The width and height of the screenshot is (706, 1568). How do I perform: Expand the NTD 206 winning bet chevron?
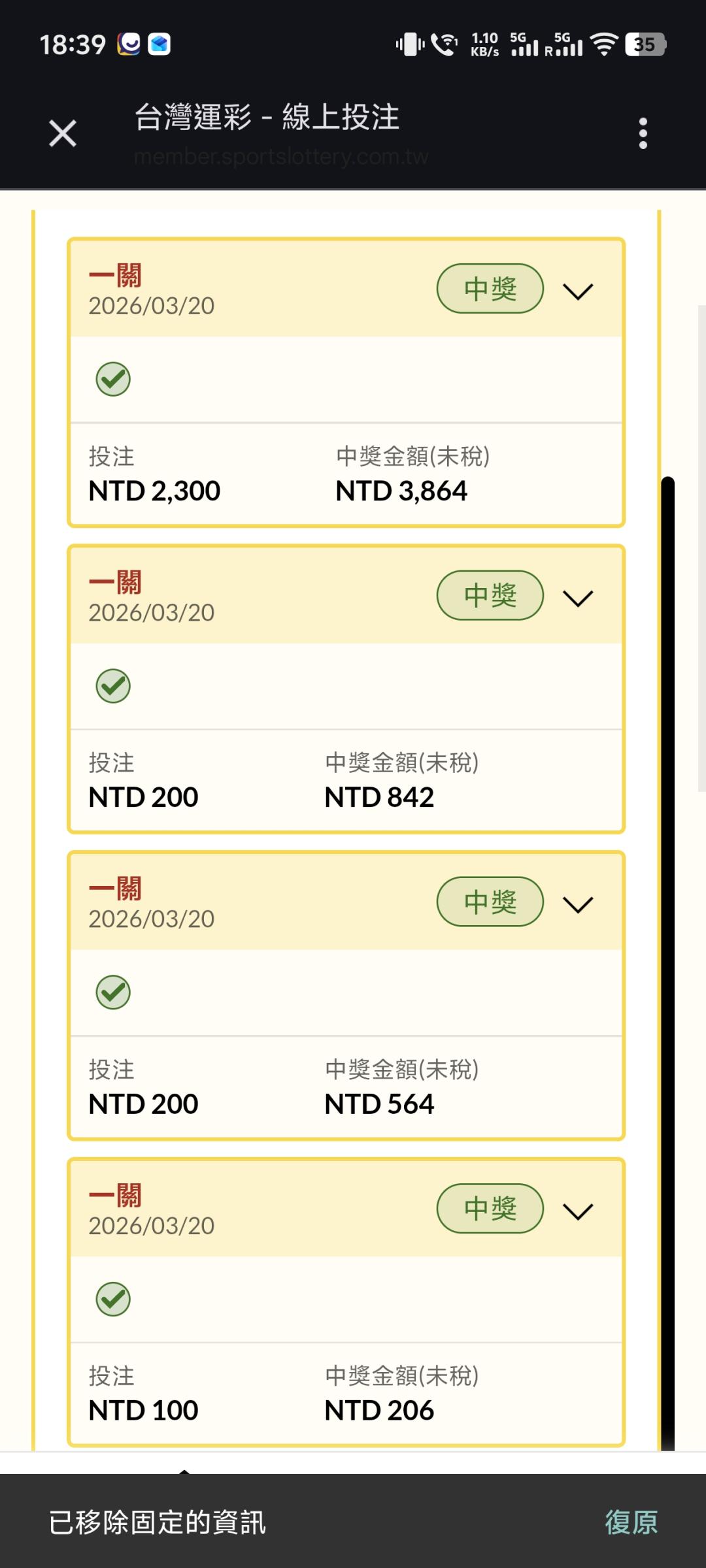pyautogui.click(x=578, y=1211)
